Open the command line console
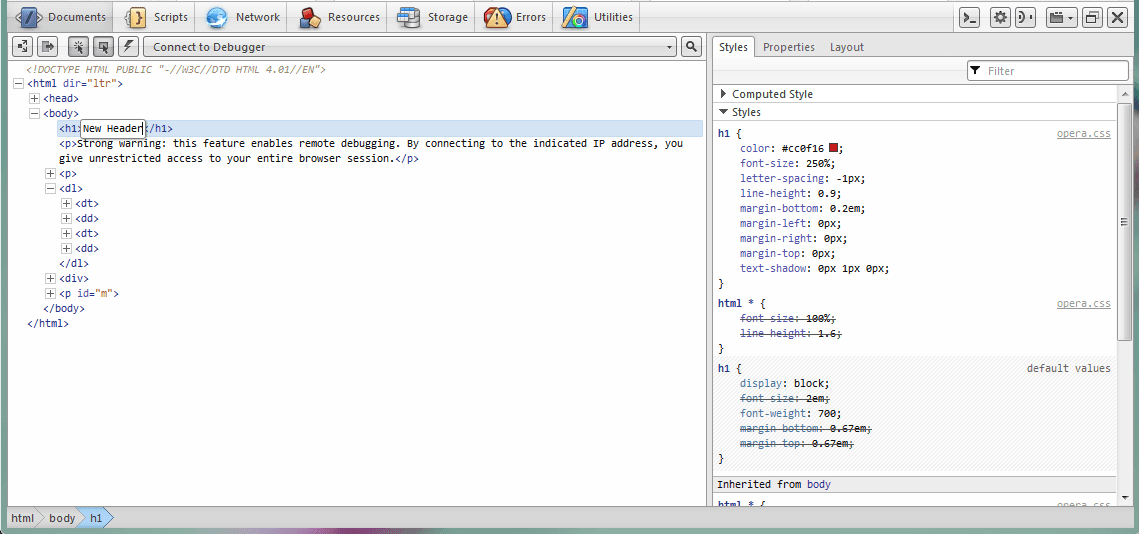This screenshot has height=534, width=1139. 969,17
